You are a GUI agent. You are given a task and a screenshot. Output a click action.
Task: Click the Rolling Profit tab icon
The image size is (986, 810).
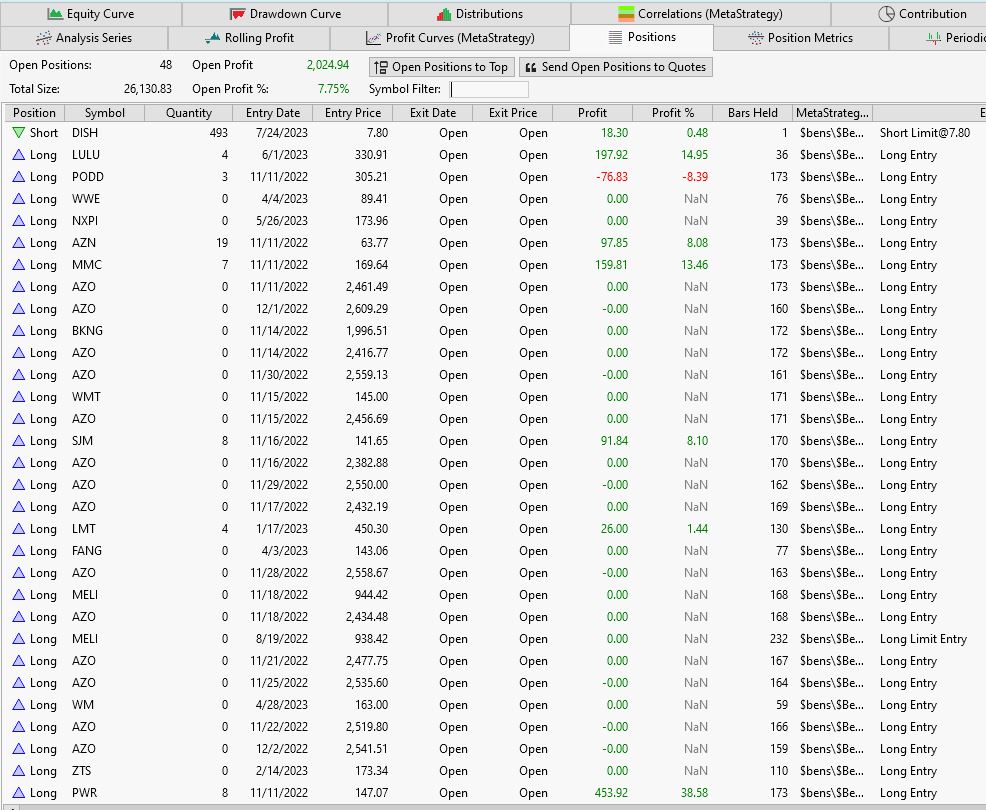coord(213,38)
